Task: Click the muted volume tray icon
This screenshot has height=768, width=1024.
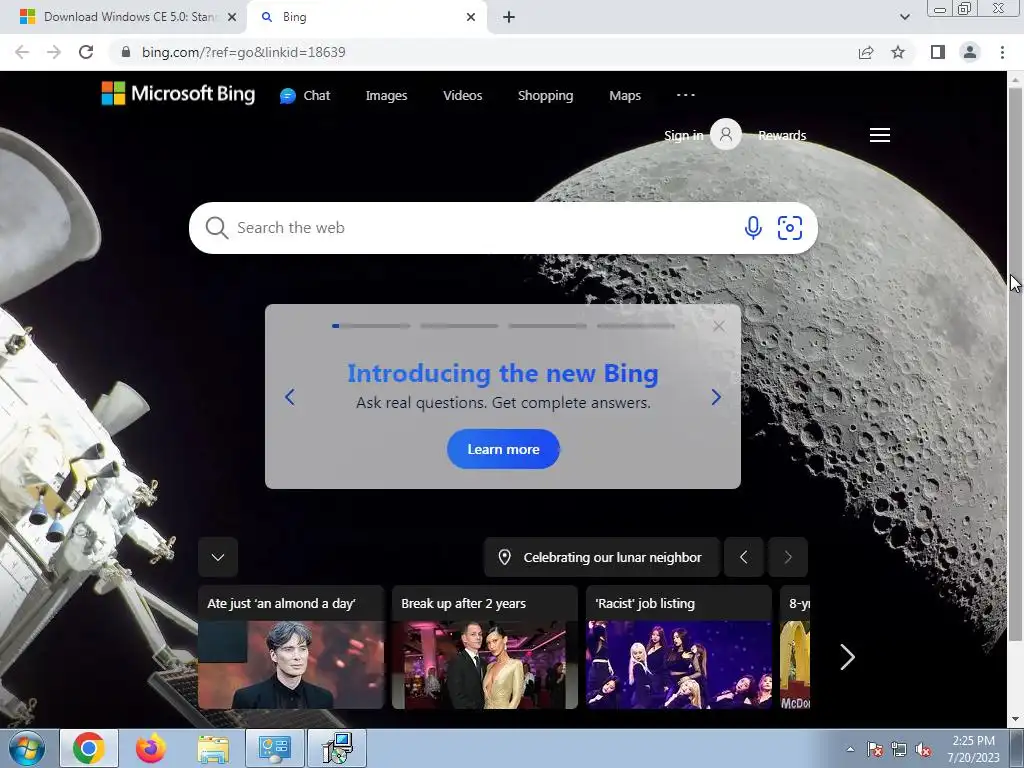Action: point(923,749)
